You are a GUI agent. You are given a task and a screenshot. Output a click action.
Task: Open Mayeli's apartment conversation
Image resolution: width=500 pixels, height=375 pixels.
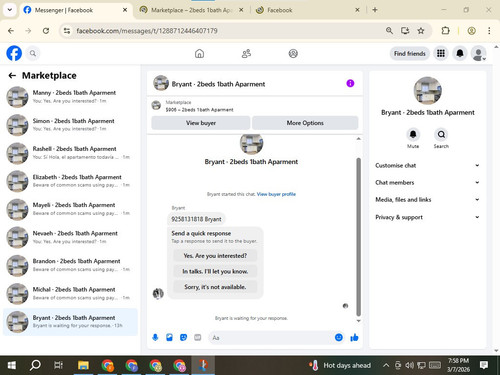click(70, 209)
